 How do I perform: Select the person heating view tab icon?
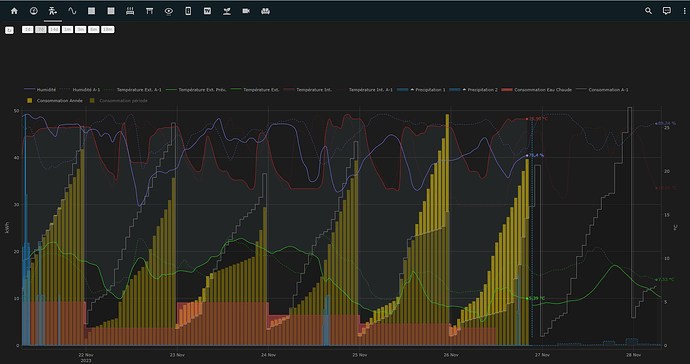click(x=53, y=11)
